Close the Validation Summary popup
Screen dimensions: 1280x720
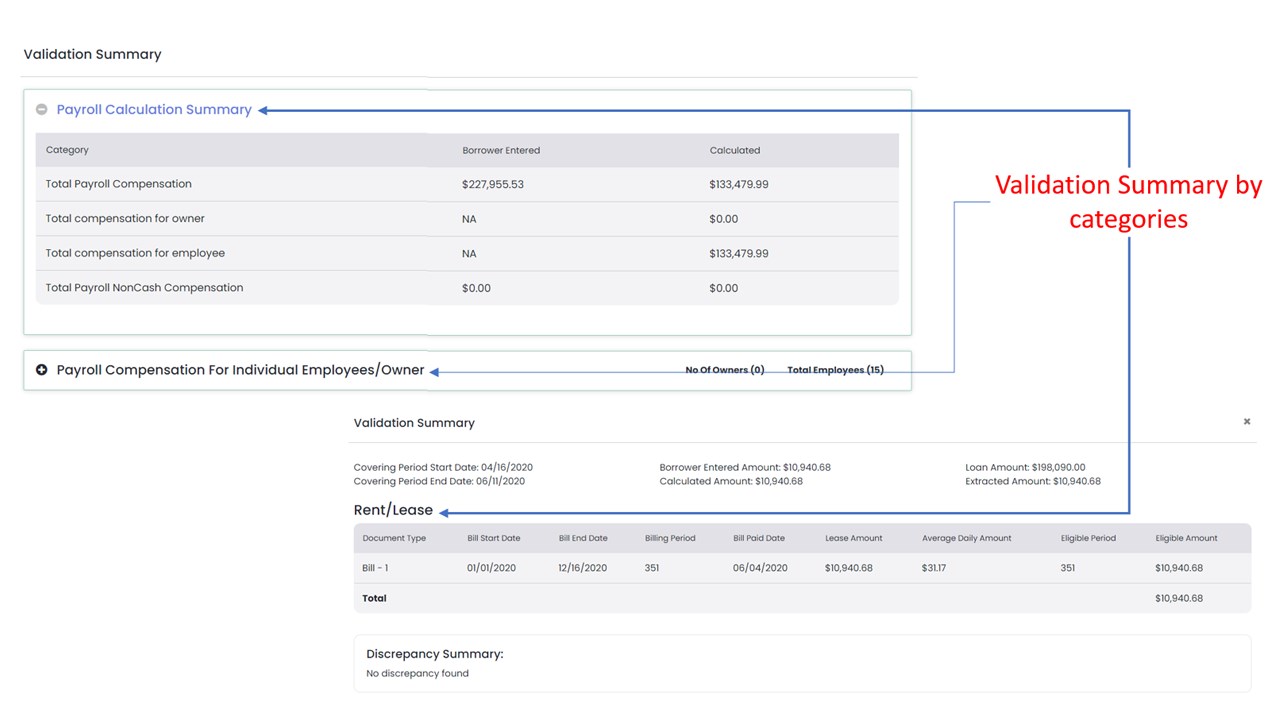pos(1247,422)
